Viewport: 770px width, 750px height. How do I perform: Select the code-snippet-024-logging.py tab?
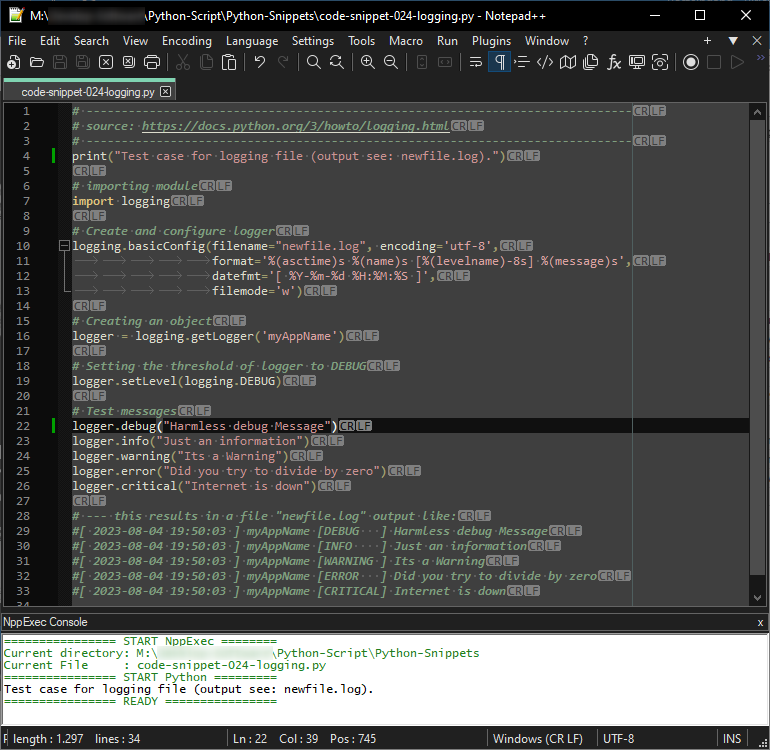[x=88, y=92]
